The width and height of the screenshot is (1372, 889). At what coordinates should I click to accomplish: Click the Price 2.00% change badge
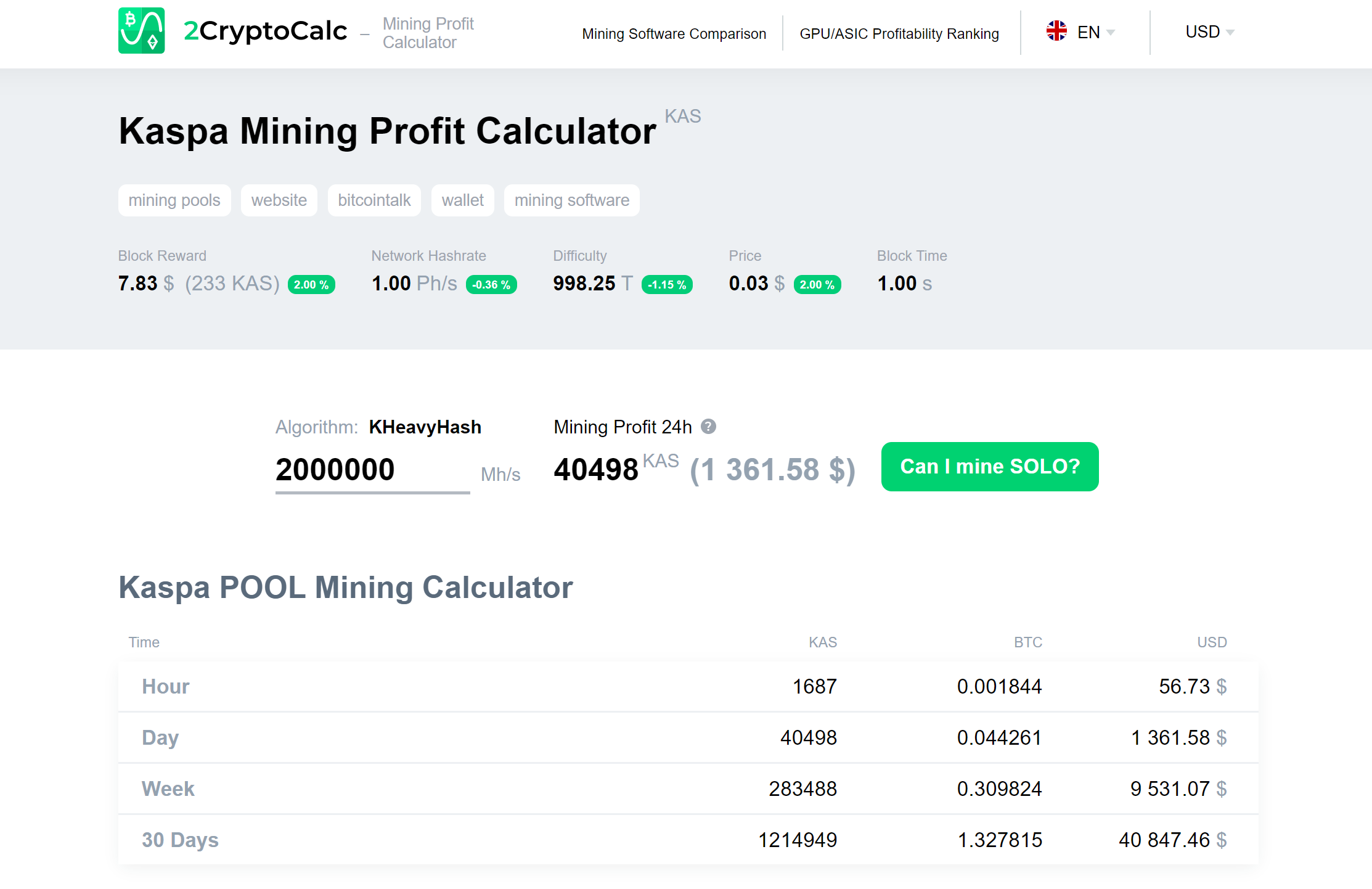(x=817, y=284)
